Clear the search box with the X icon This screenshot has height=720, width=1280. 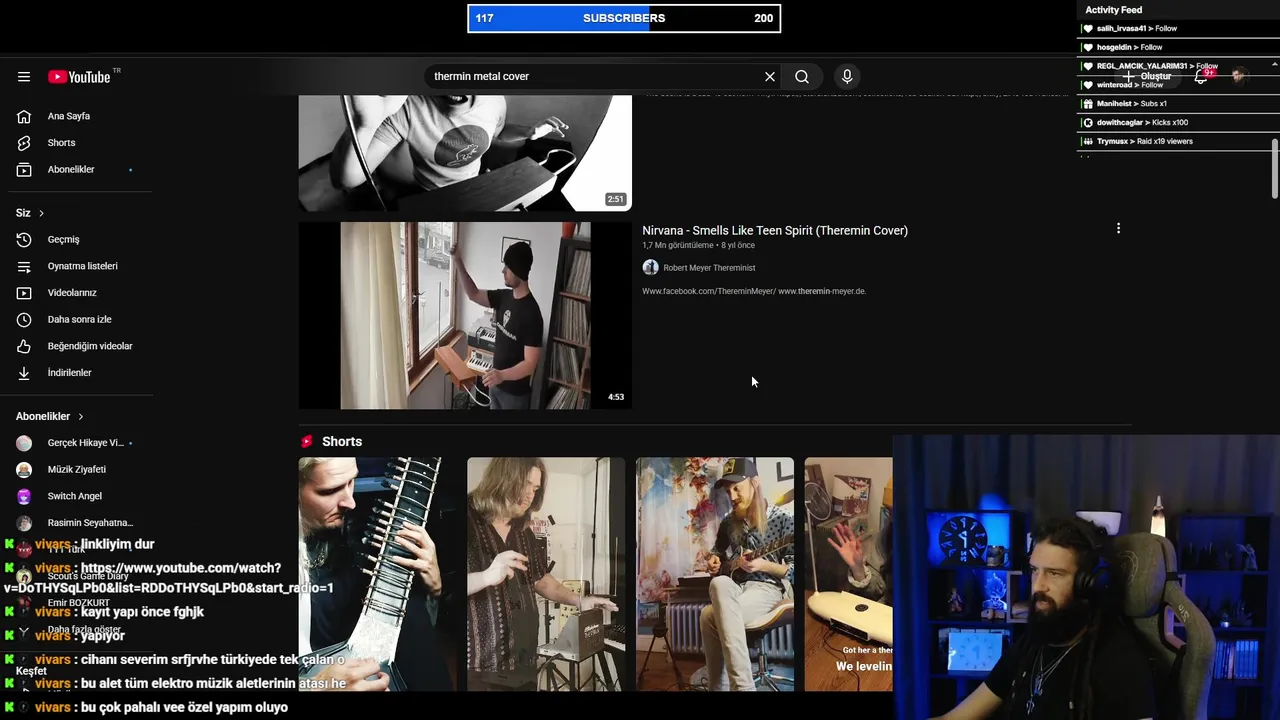(x=770, y=76)
